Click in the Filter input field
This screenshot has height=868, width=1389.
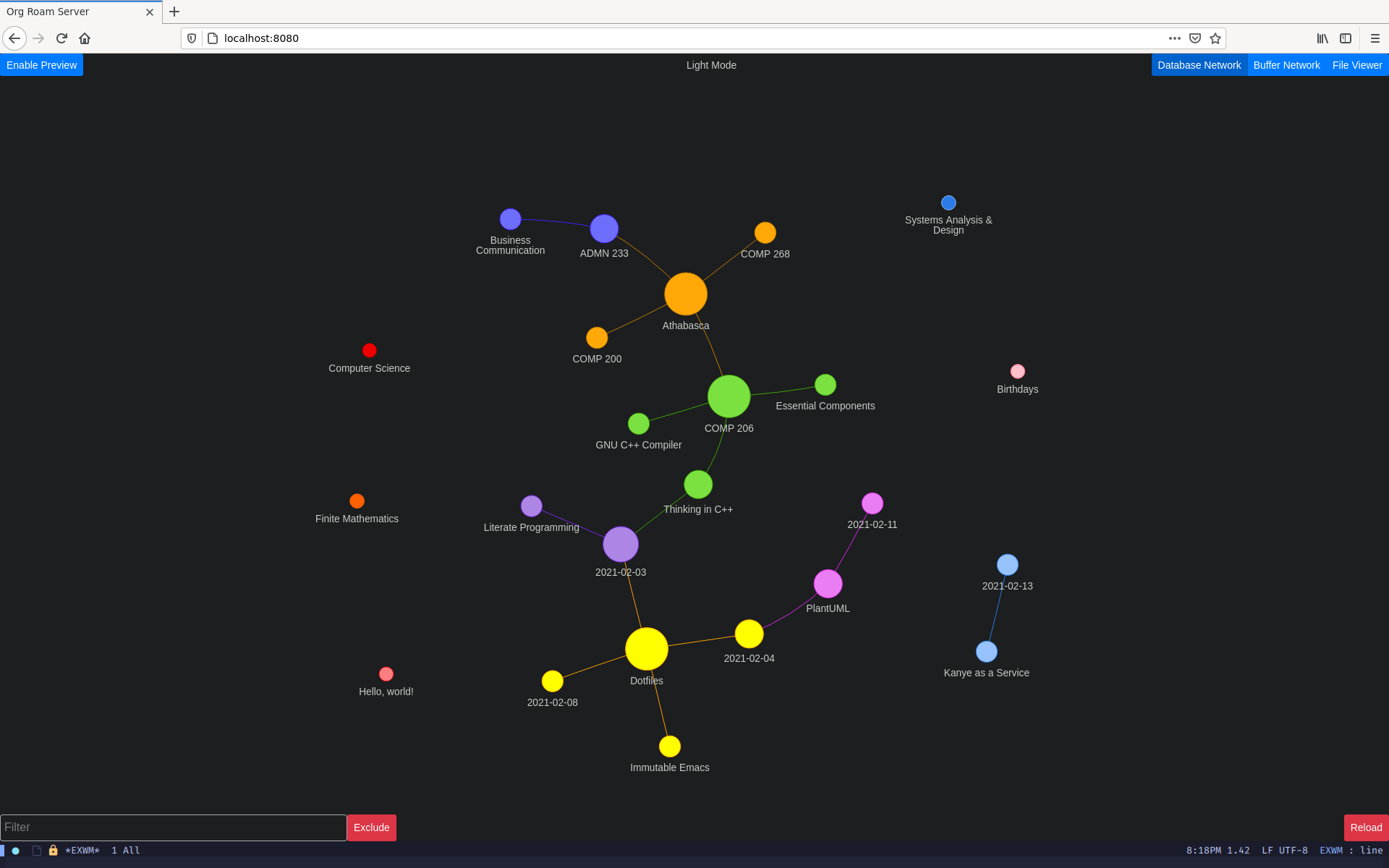[173, 827]
